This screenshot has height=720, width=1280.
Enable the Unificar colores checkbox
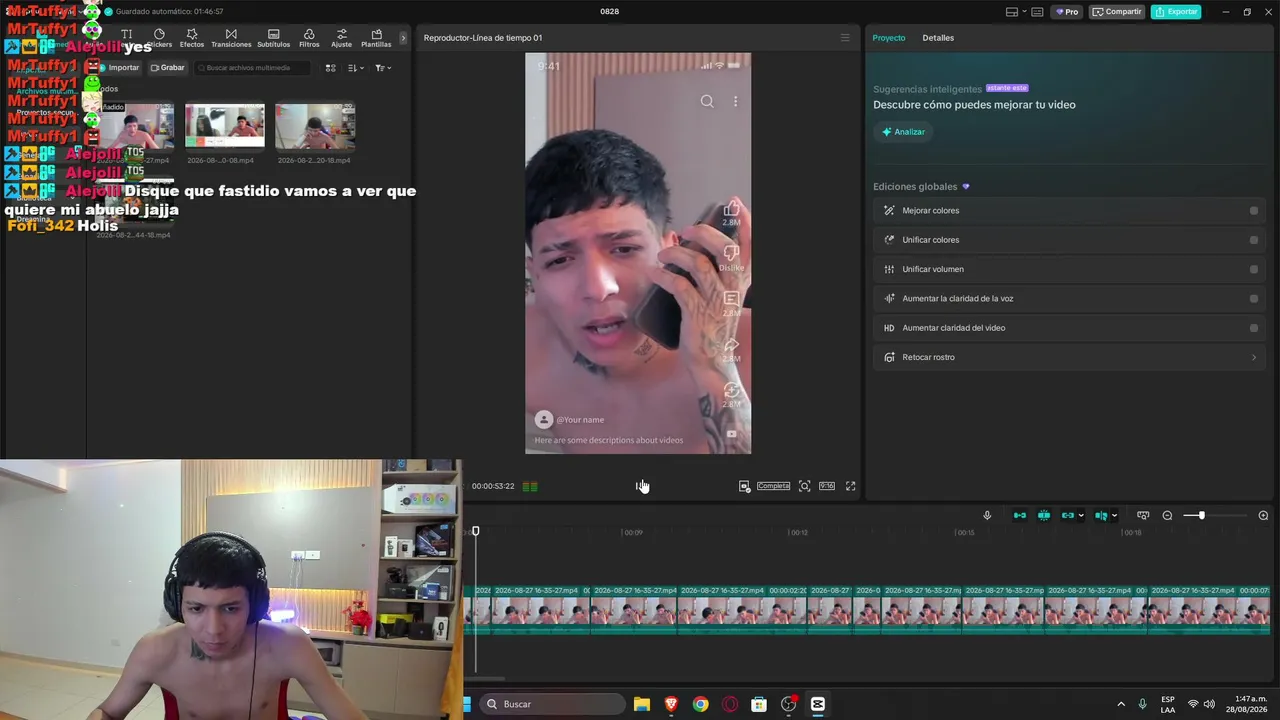click(1254, 240)
